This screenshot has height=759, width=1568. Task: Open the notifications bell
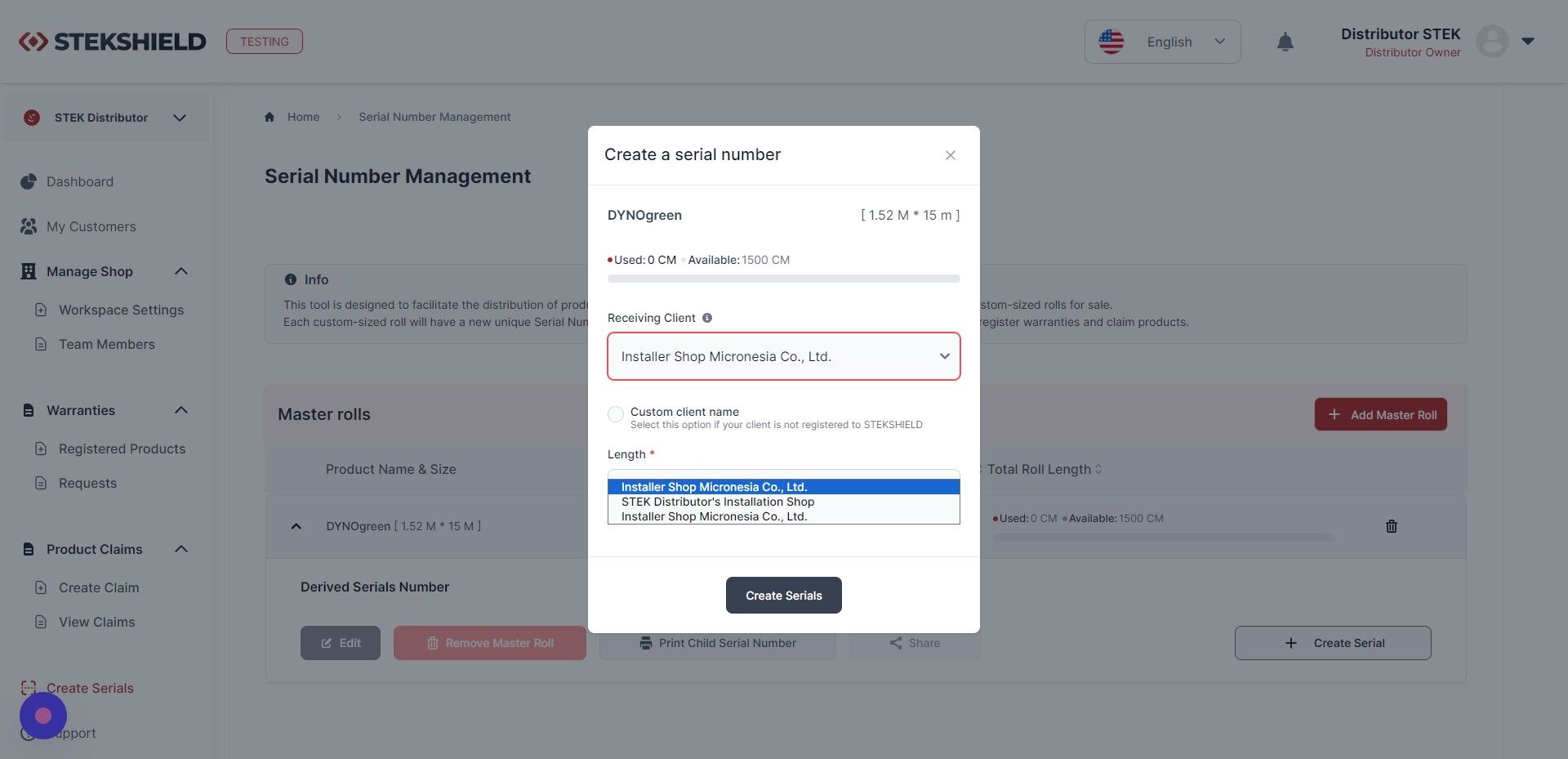(1285, 42)
